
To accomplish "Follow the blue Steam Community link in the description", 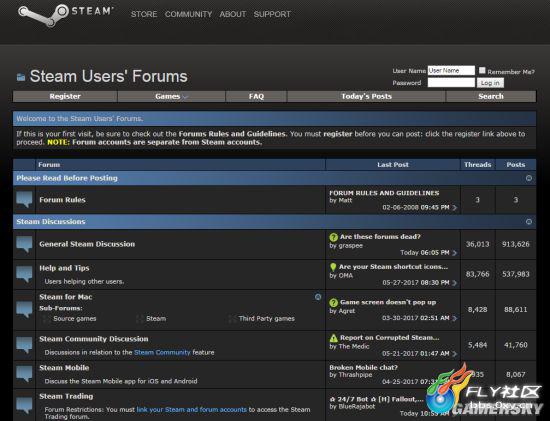I will click(162, 353).
